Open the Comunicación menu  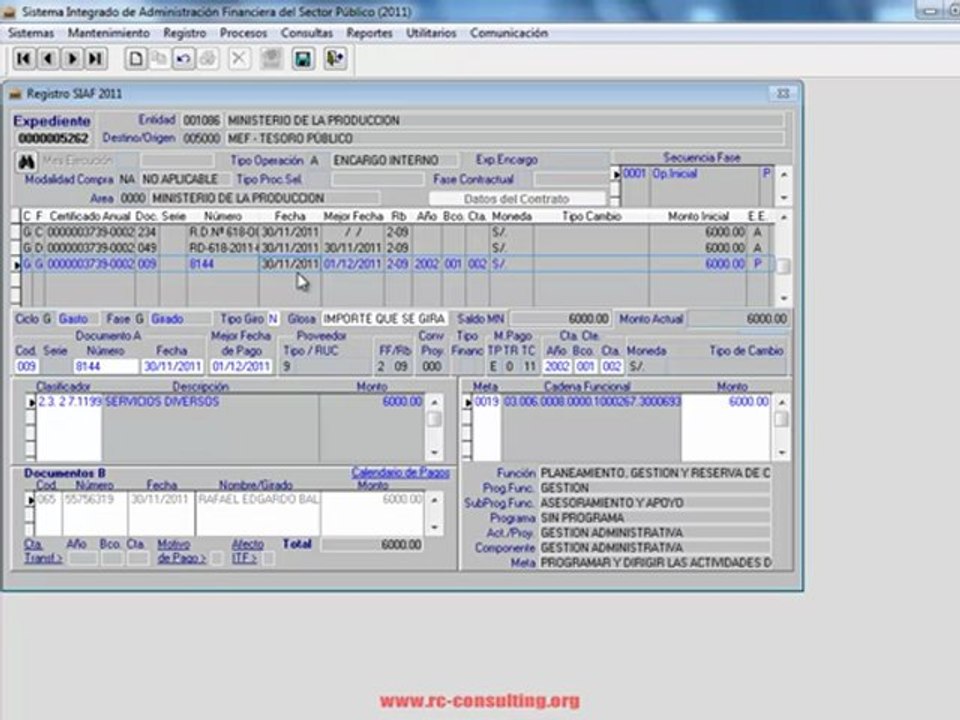pos(509,33)
